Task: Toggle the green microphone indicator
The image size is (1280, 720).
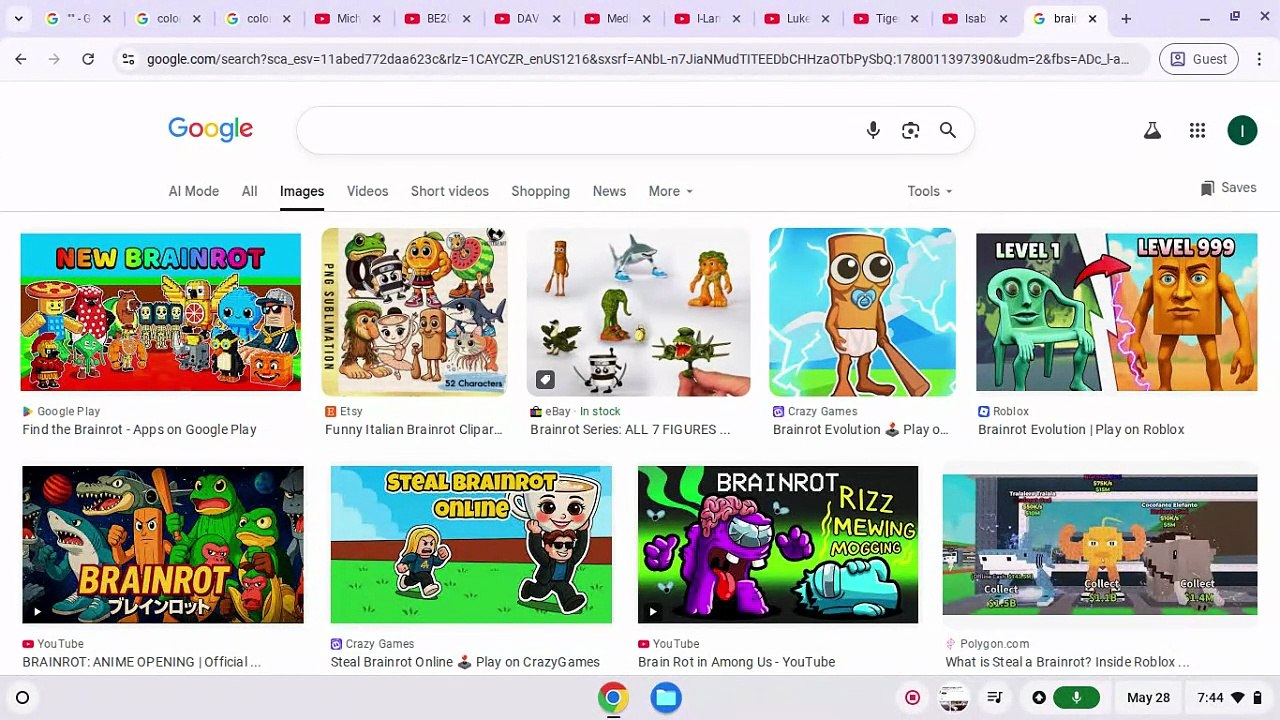Action: (1076, 698)
